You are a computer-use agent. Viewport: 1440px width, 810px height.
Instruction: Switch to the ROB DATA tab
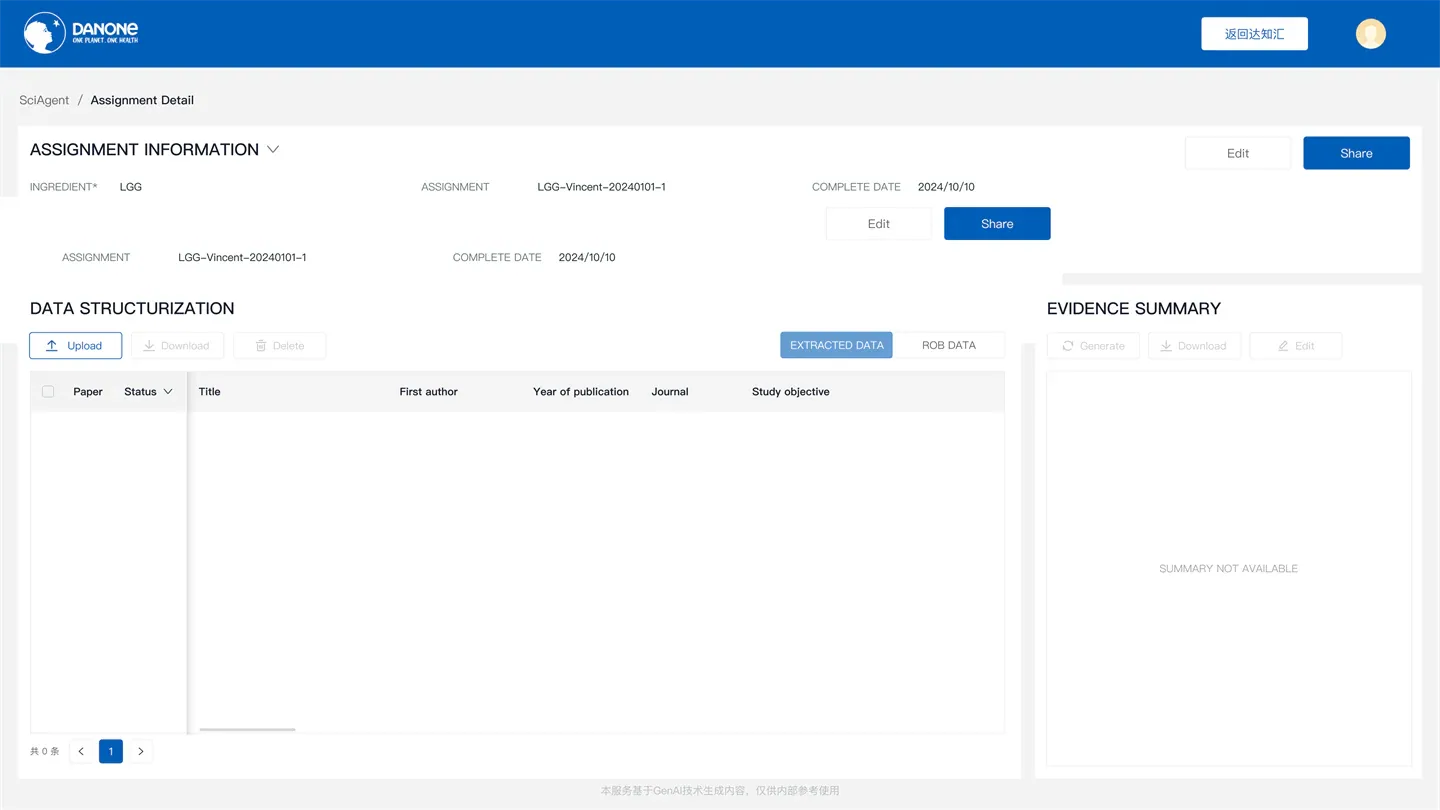[948, 345]
